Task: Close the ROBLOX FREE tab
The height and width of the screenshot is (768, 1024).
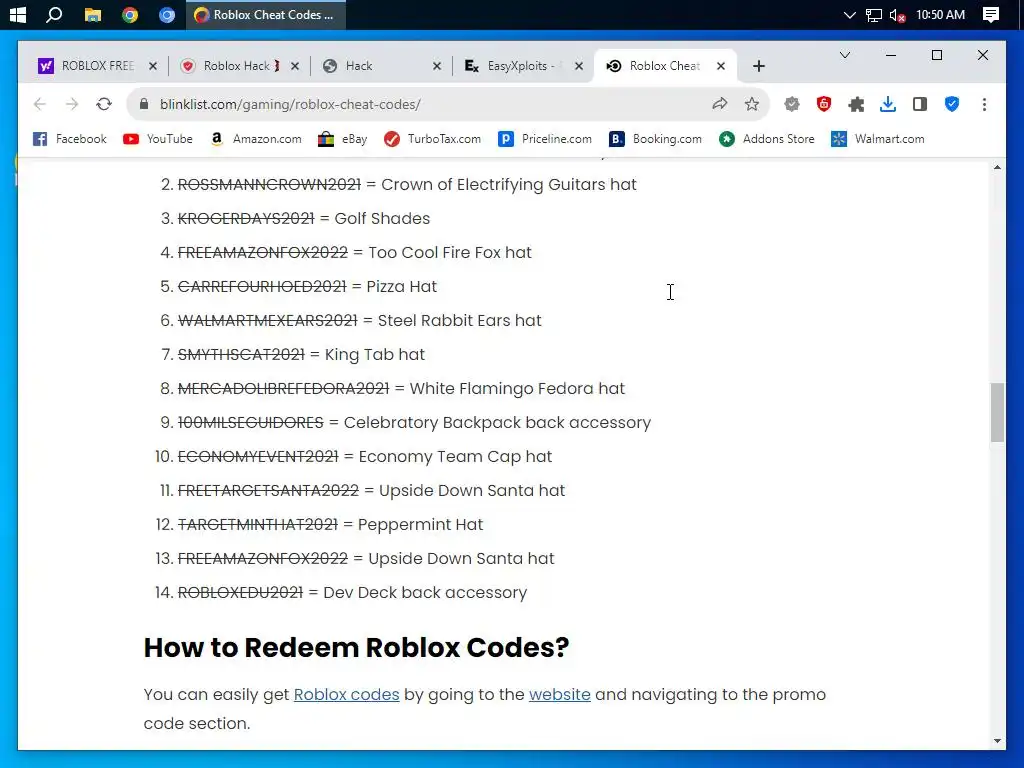Action: click(x=152, y=66)
